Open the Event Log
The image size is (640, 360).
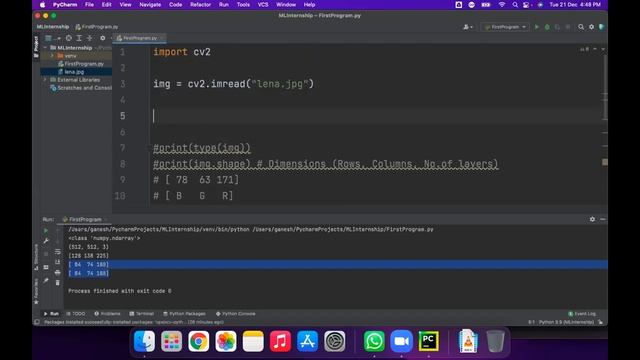582,313
